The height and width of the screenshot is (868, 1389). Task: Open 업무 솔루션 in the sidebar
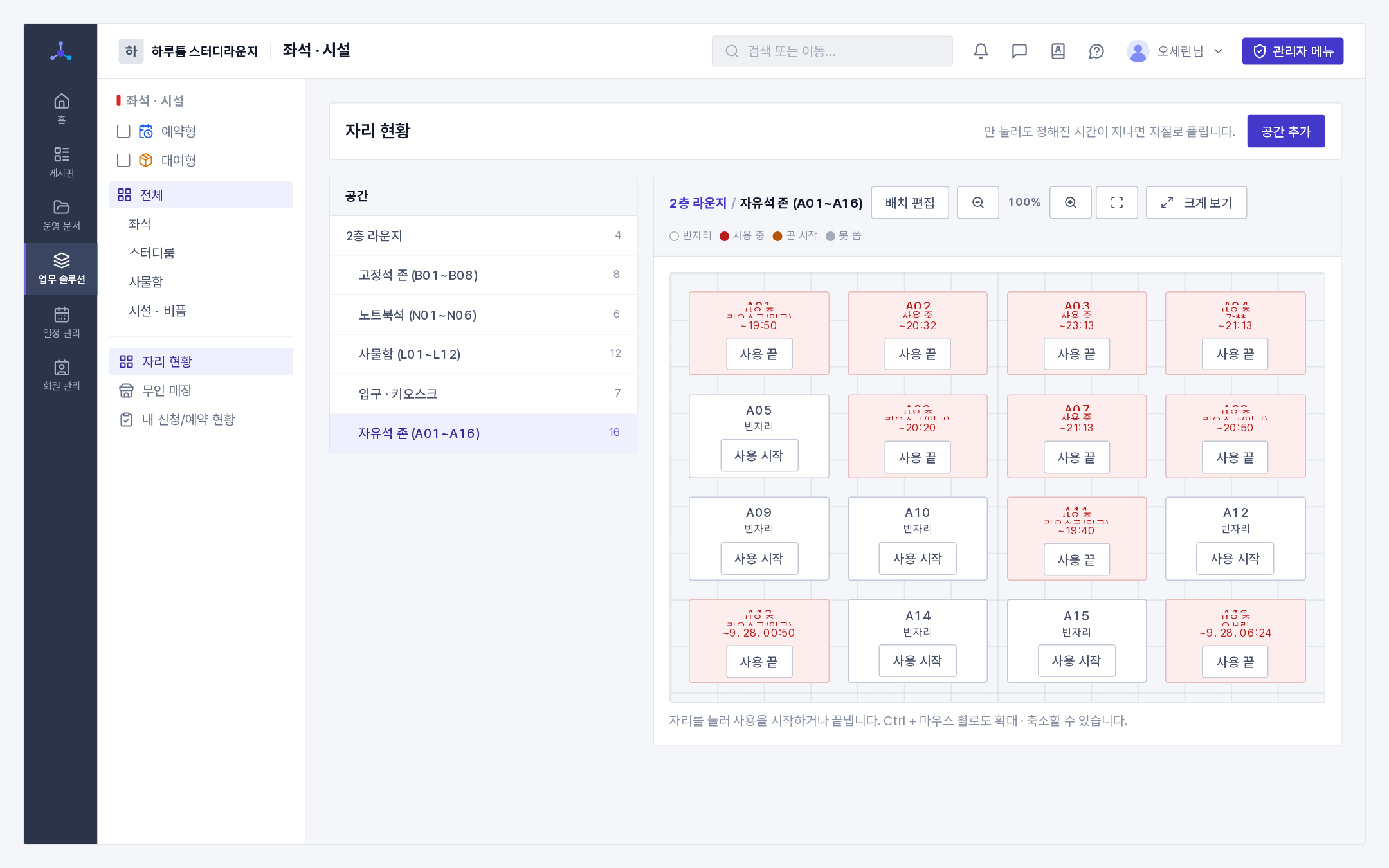(61, 269)
